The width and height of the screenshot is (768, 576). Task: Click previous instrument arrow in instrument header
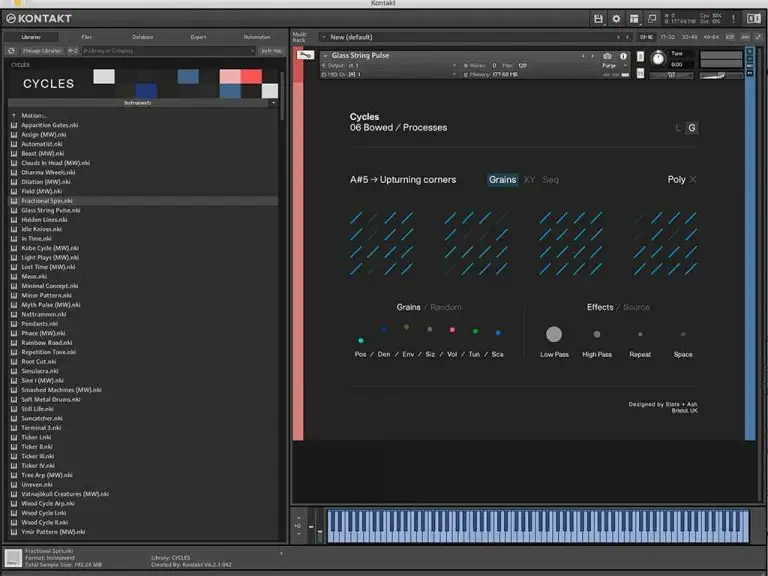pyautogui.click(x=583, y=56)
